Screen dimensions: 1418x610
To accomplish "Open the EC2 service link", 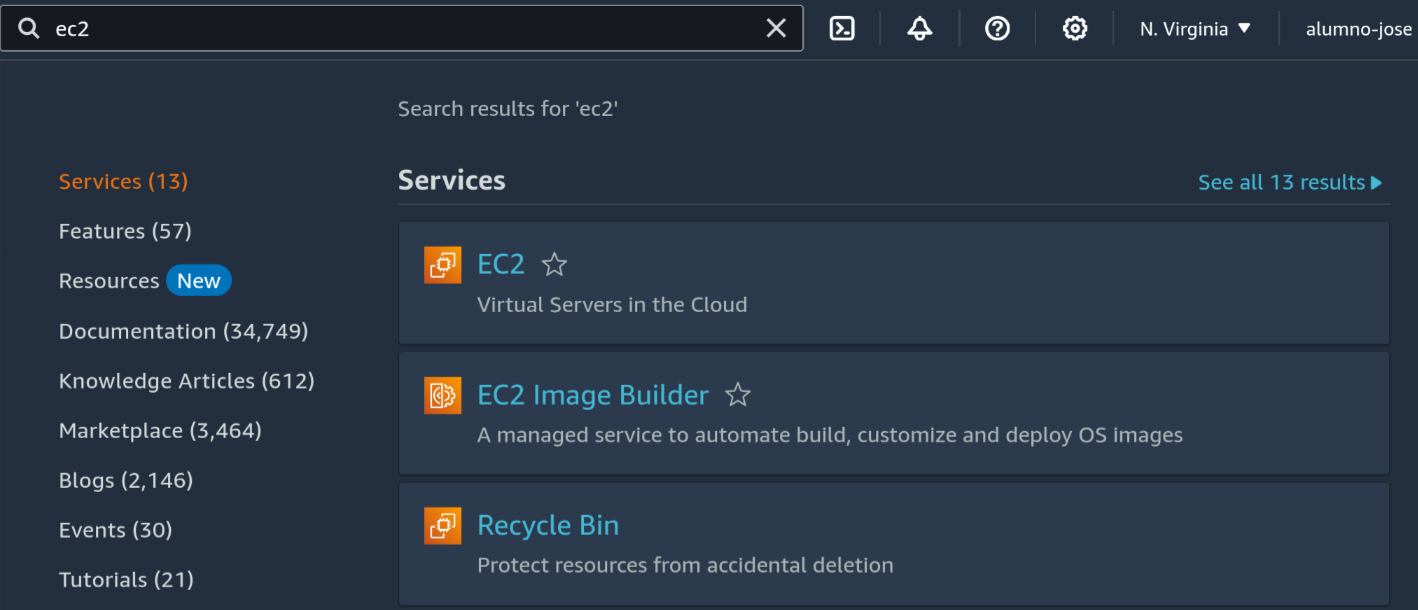I will (x=501, y=264).
